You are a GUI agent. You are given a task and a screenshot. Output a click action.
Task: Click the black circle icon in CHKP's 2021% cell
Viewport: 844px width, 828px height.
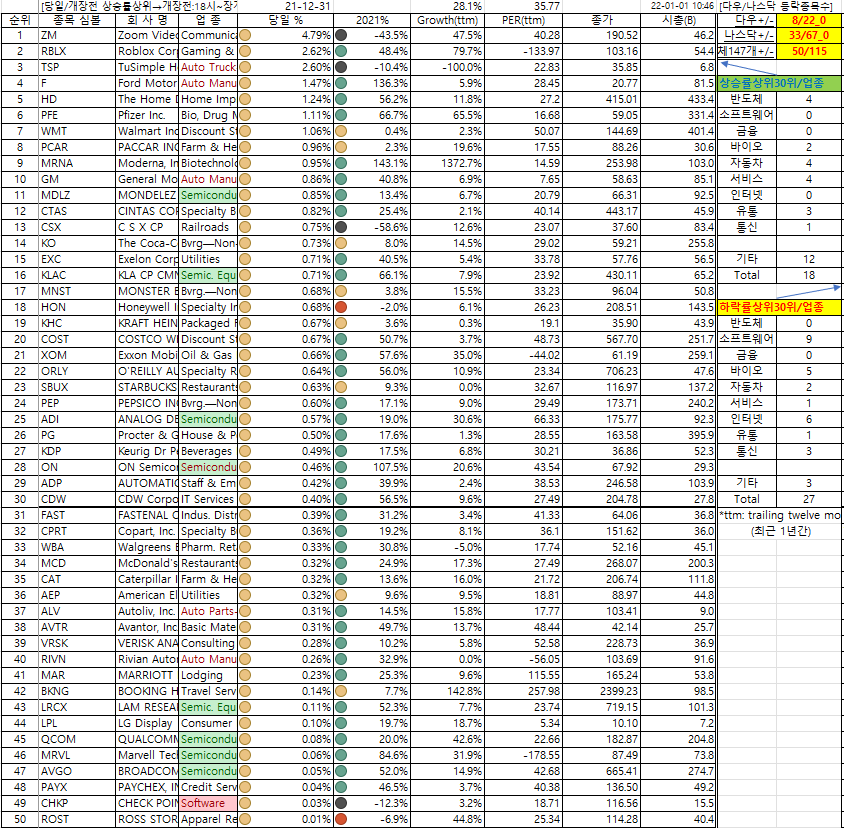341,803
